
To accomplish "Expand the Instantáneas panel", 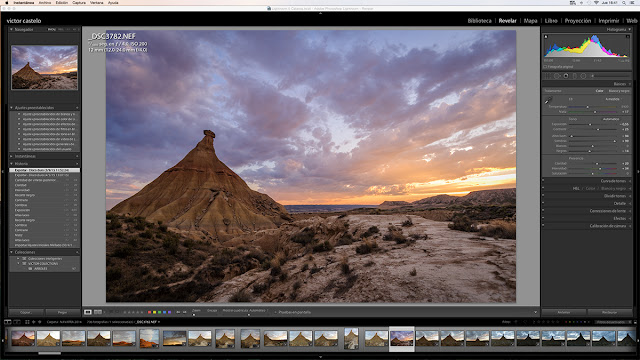I will click(11, 156).
